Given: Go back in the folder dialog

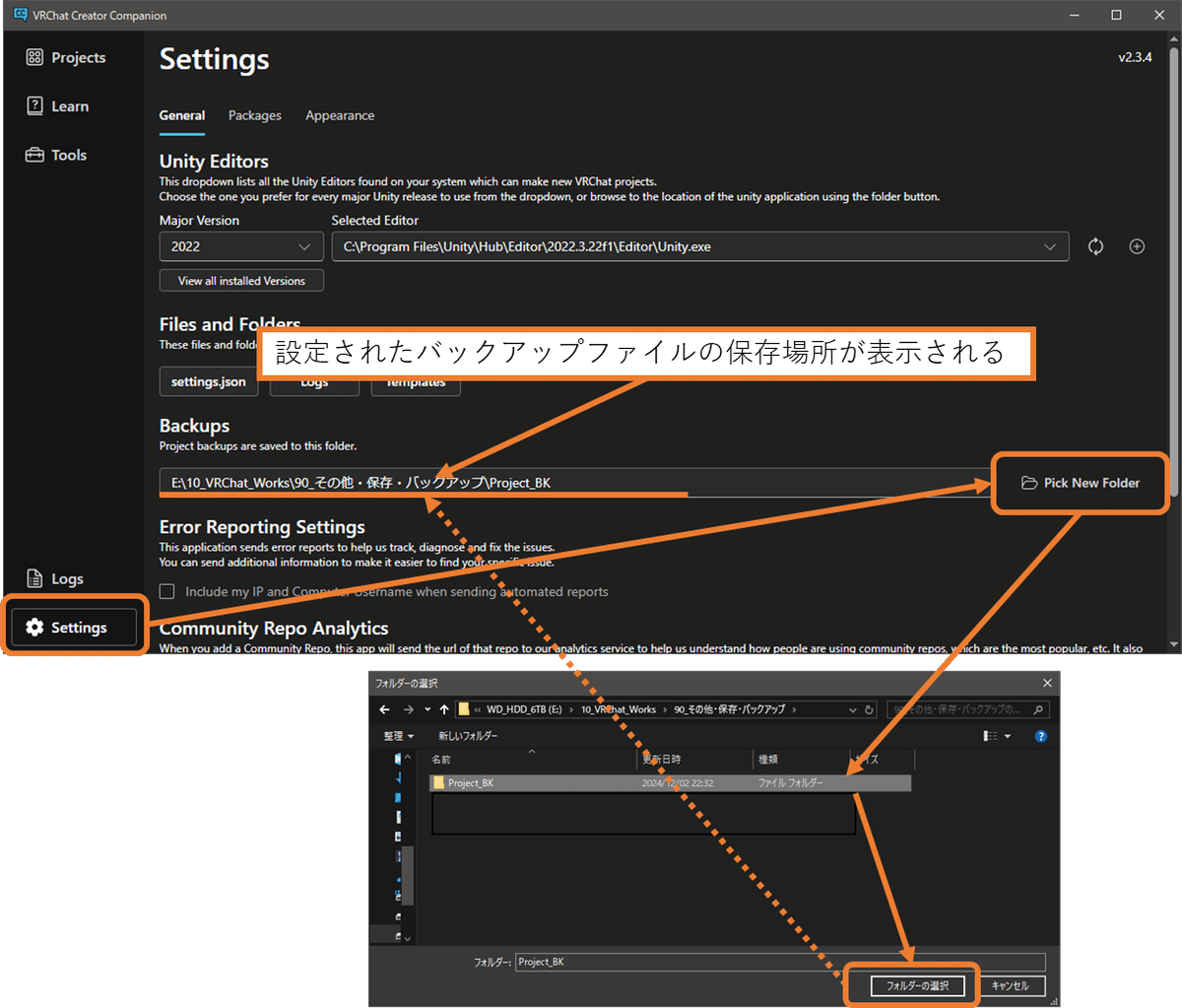Looking at the screenshot, I should pyautogui.click(x=385, y=709).
